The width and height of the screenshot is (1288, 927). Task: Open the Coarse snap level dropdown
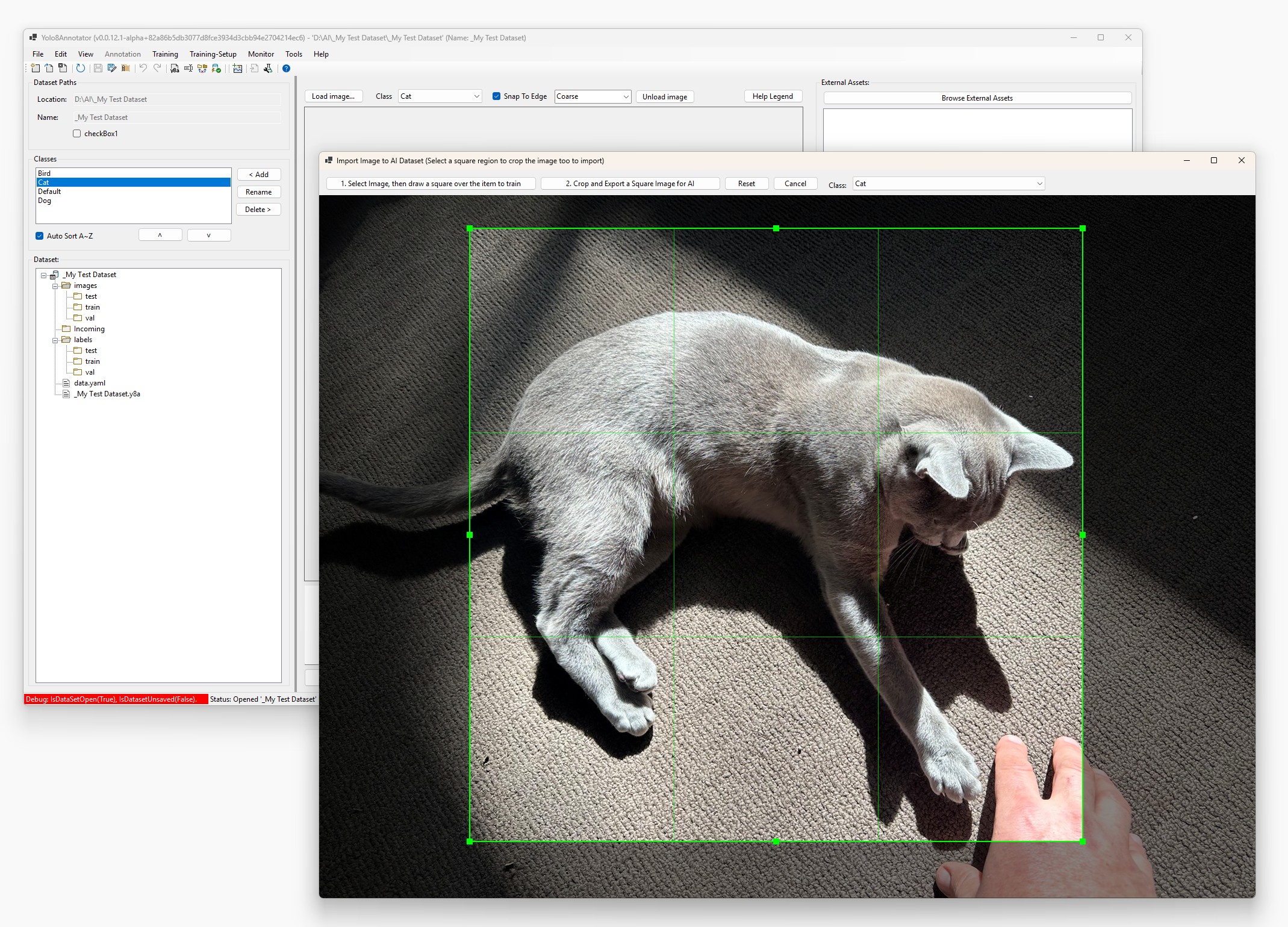(x=626, y=97)
